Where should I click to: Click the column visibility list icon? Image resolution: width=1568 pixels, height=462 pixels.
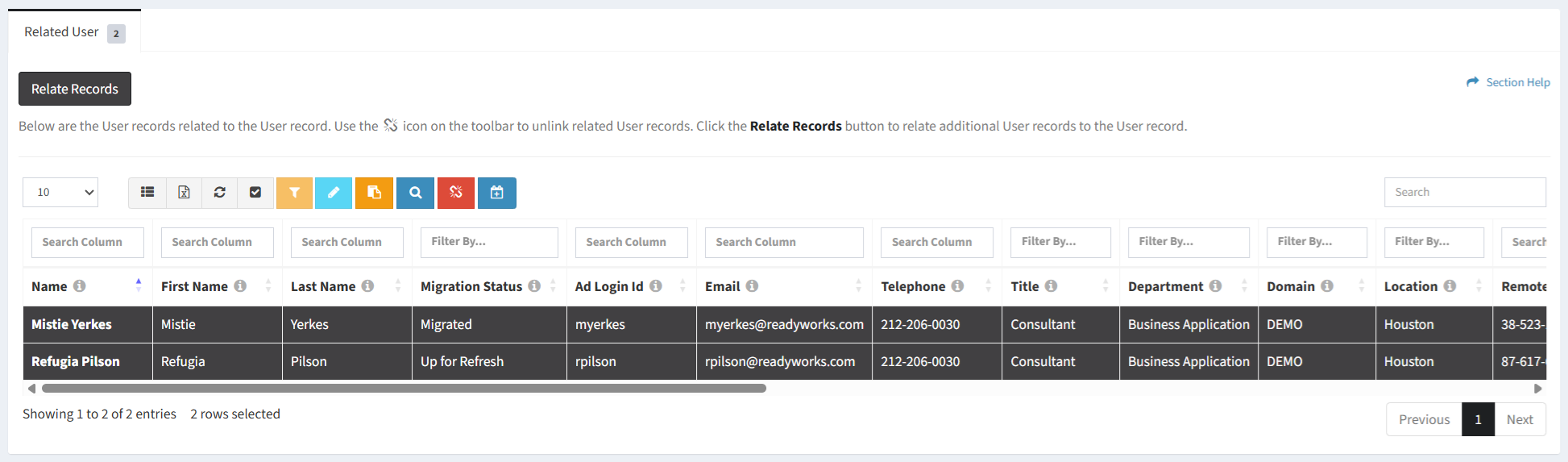(x=147, y=193)
